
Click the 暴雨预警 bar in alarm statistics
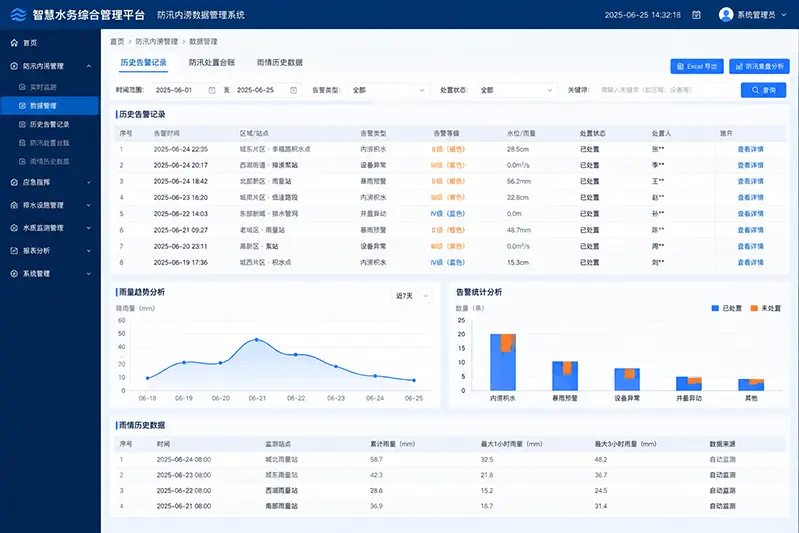[565, 376]
